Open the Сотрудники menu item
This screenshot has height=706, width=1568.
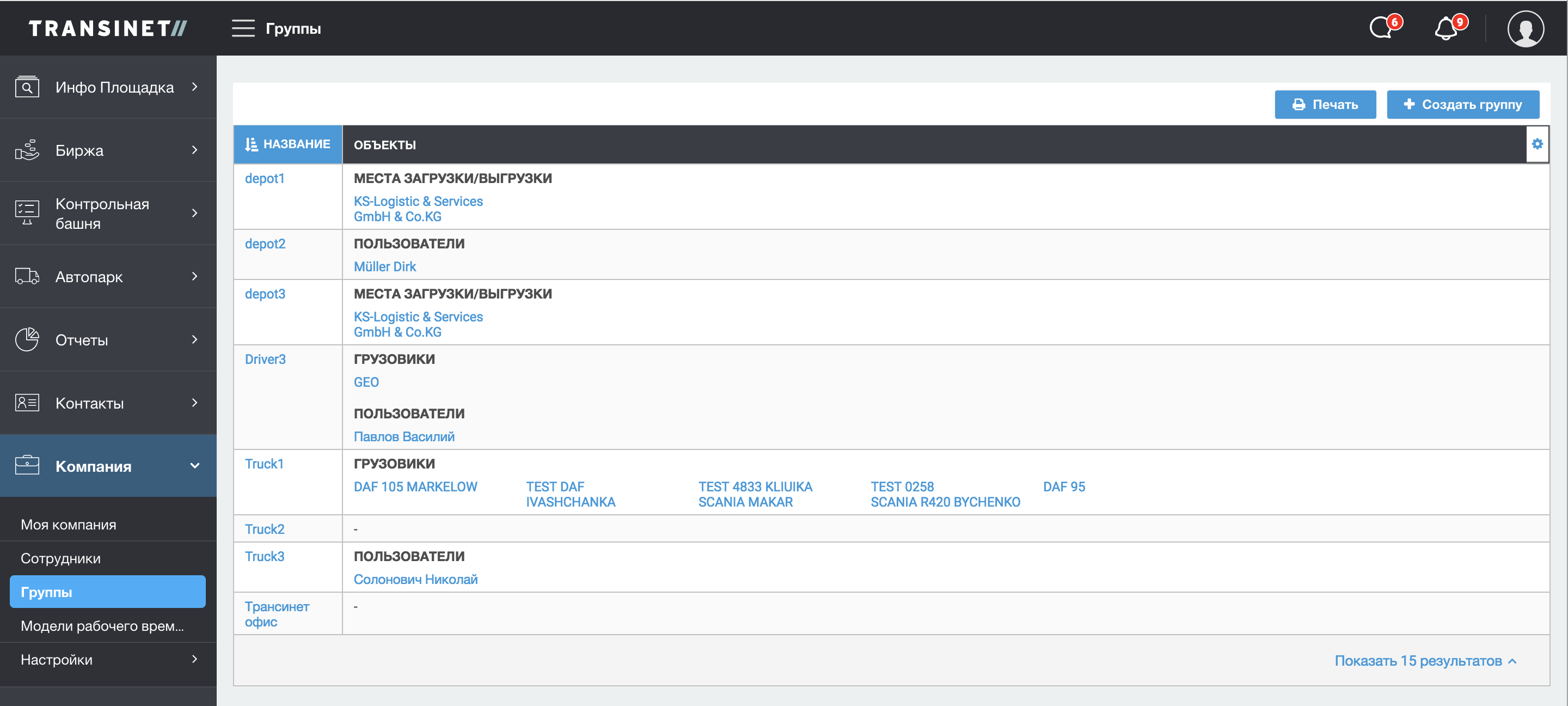coord(61,558)
